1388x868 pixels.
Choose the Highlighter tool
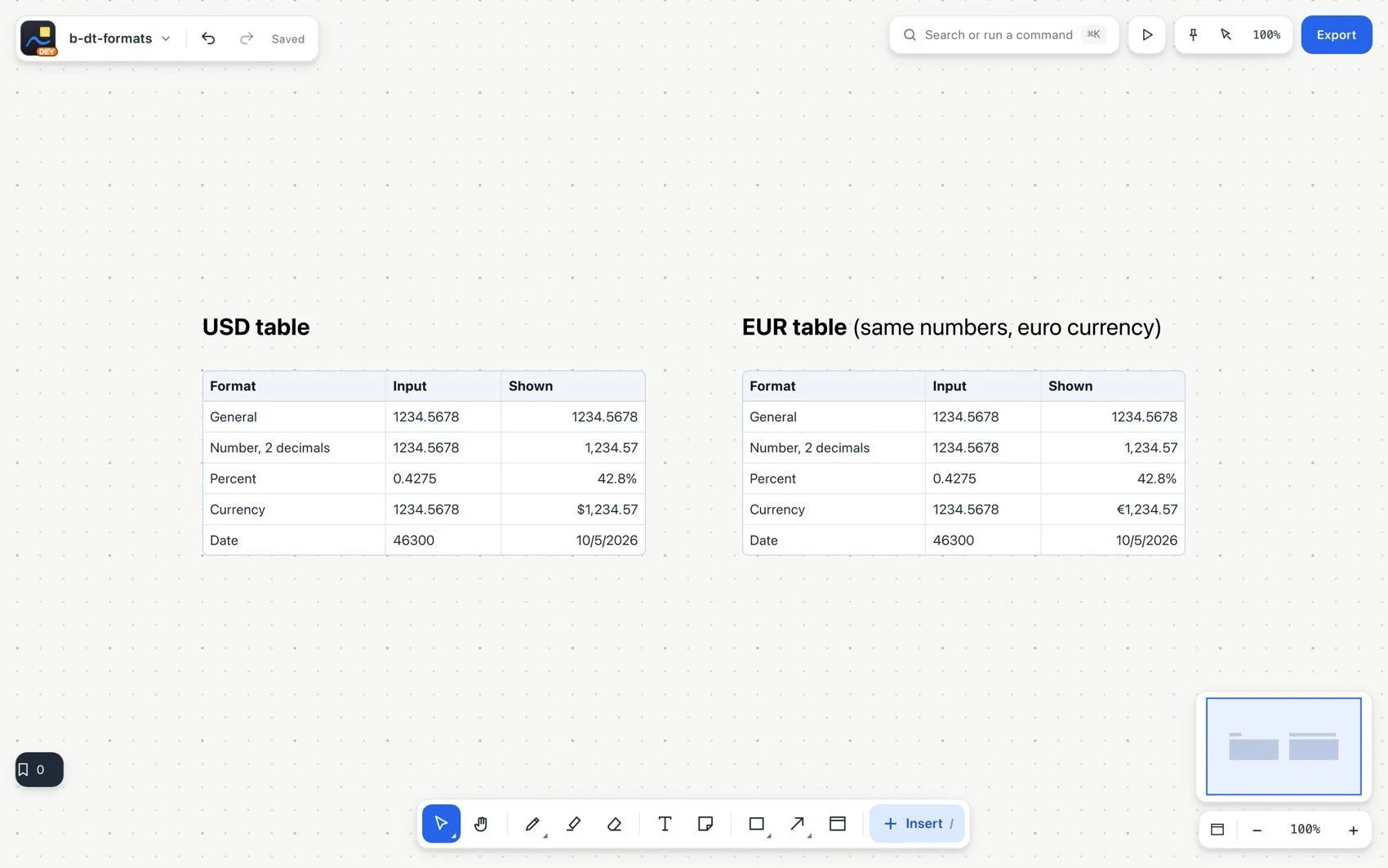573,824
